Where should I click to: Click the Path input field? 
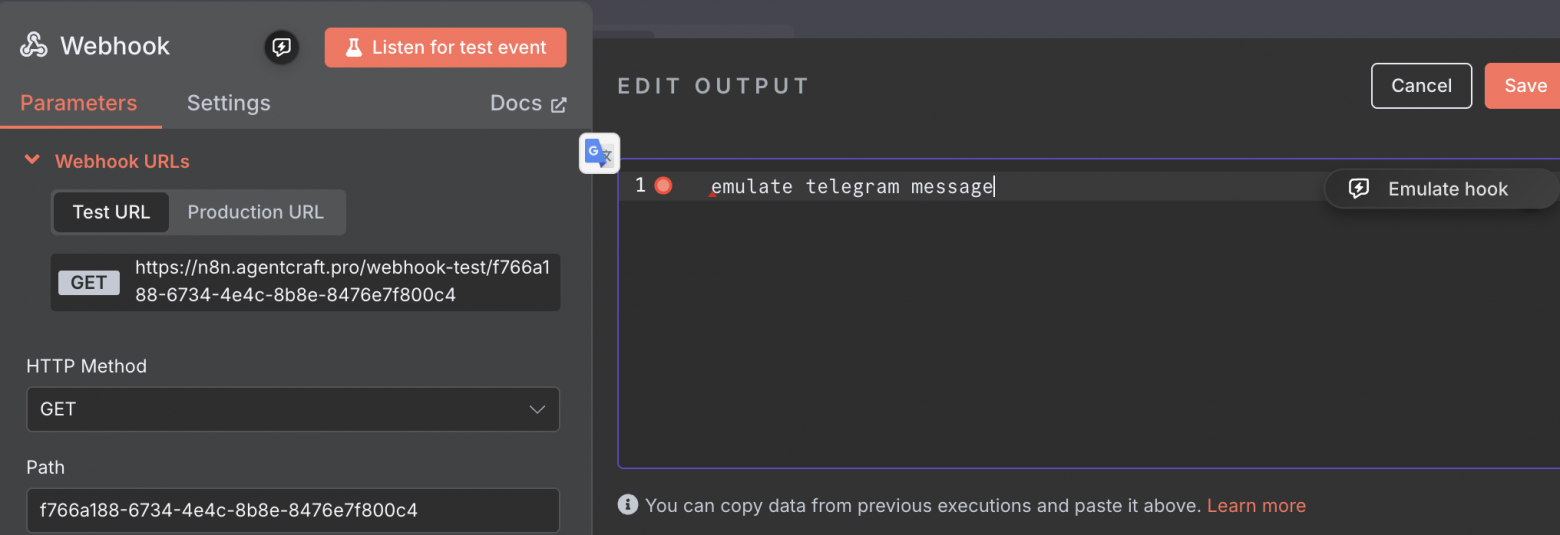(293, 510)
